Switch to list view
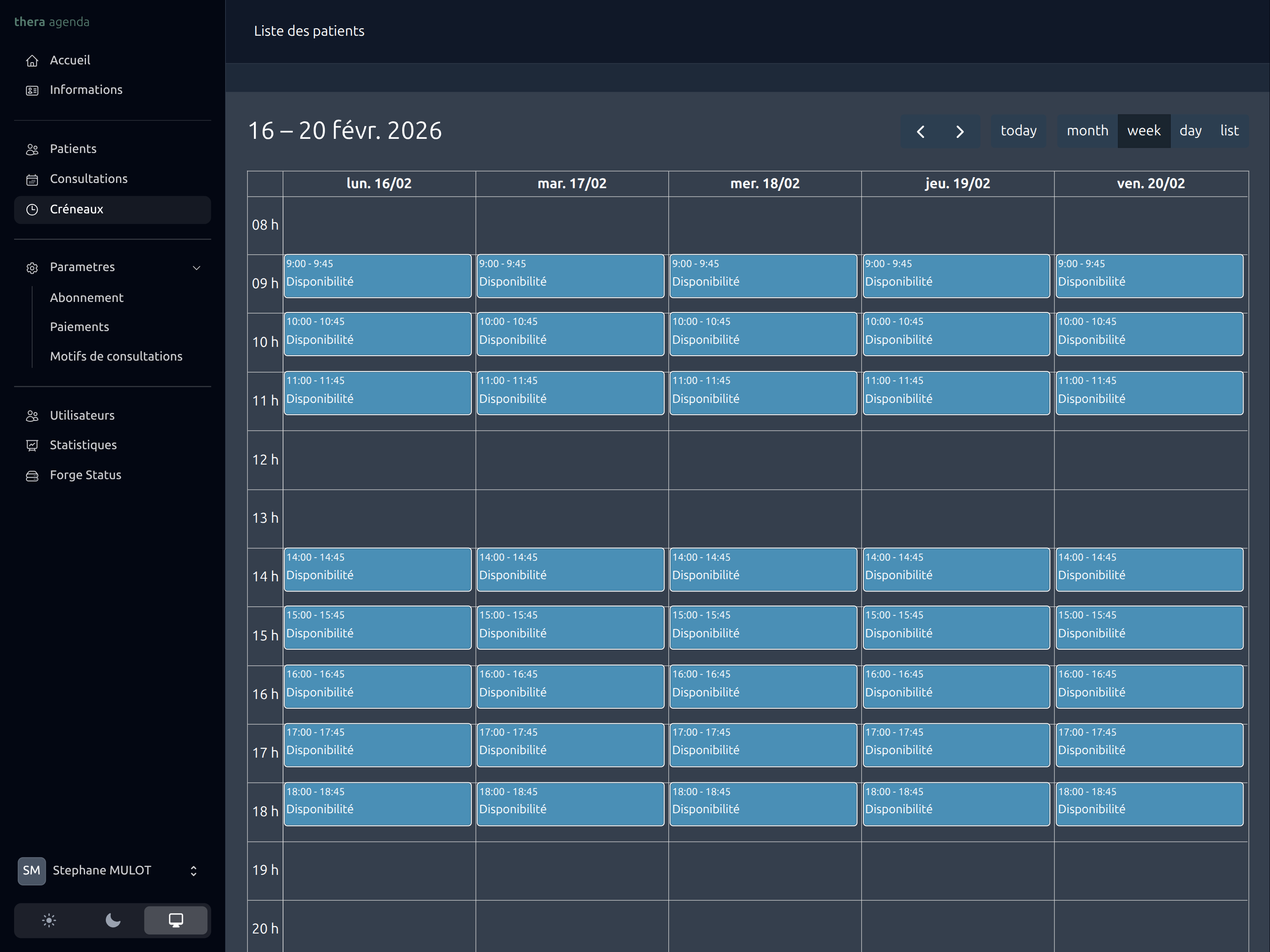 tap(1229, 130)
